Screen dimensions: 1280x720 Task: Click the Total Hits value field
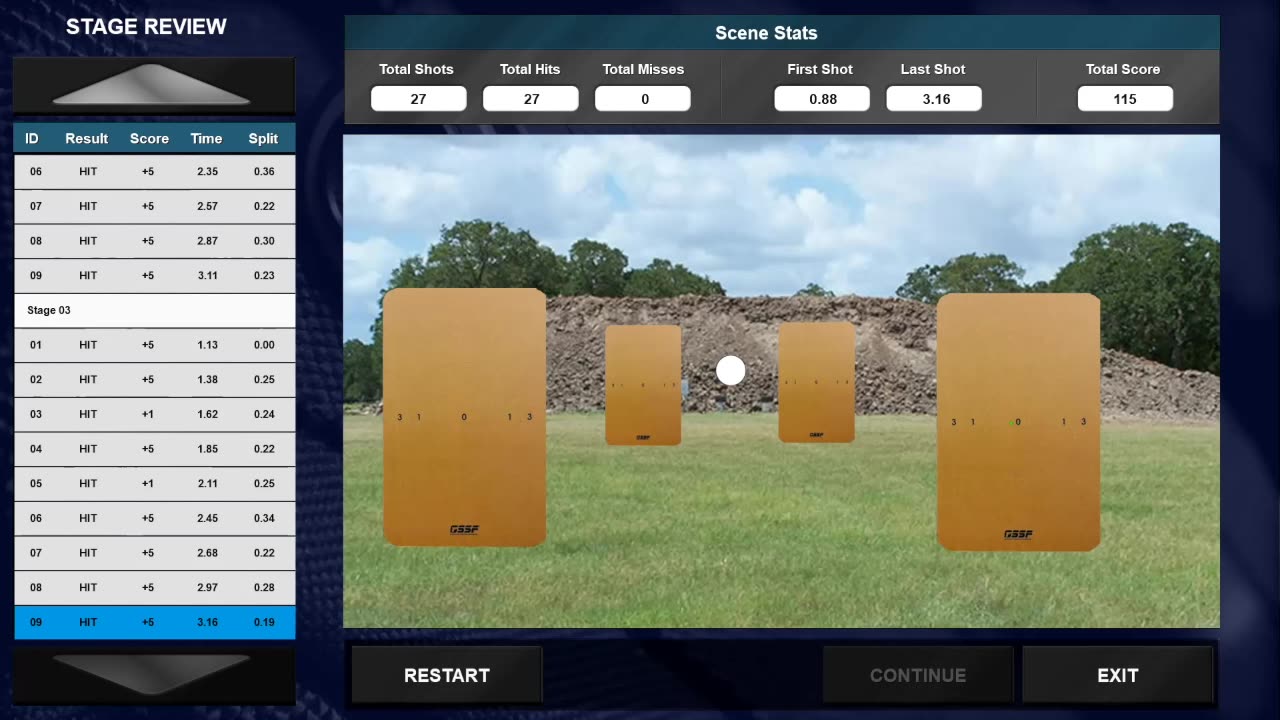click(531, 99)
